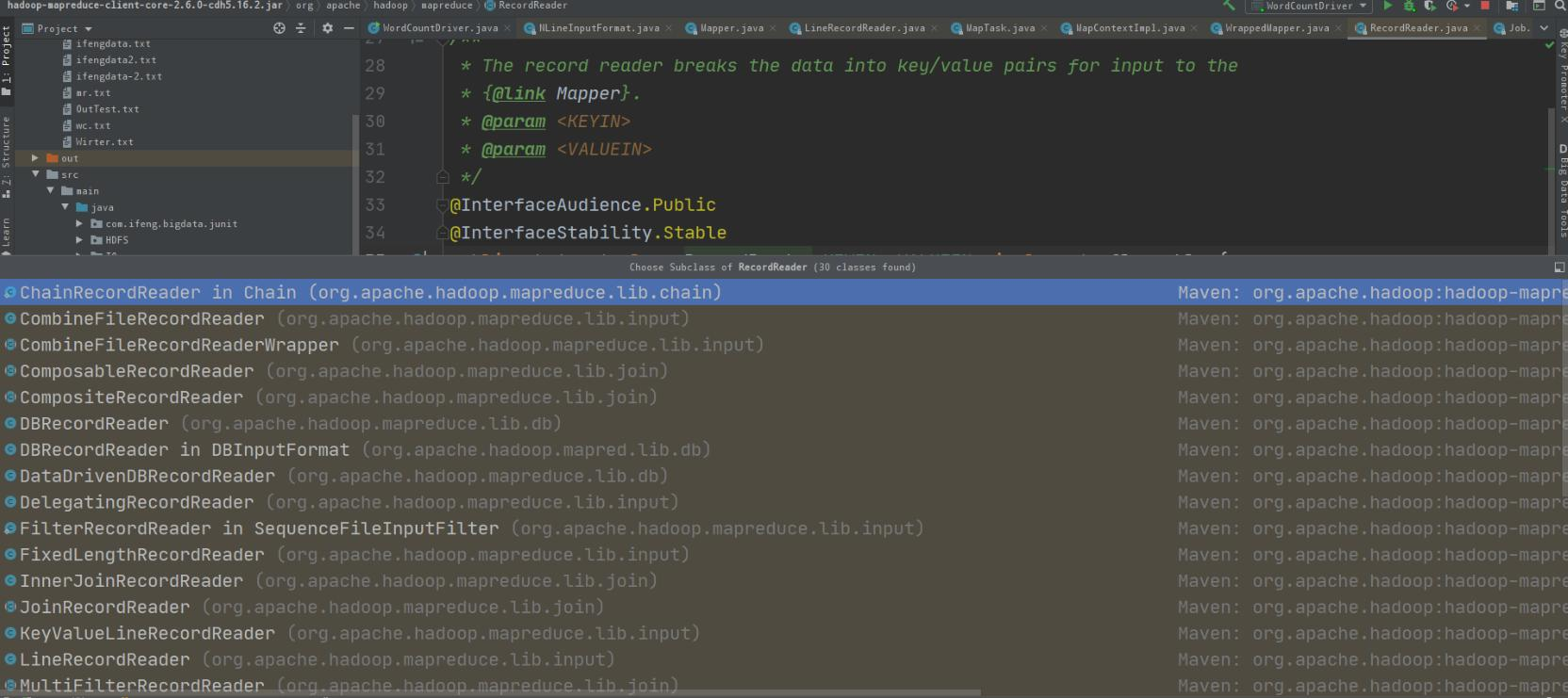Image resolution: width=1568 pixels, height=698 pixels.
Task: Expand the out folder
Action: (35, 158)
